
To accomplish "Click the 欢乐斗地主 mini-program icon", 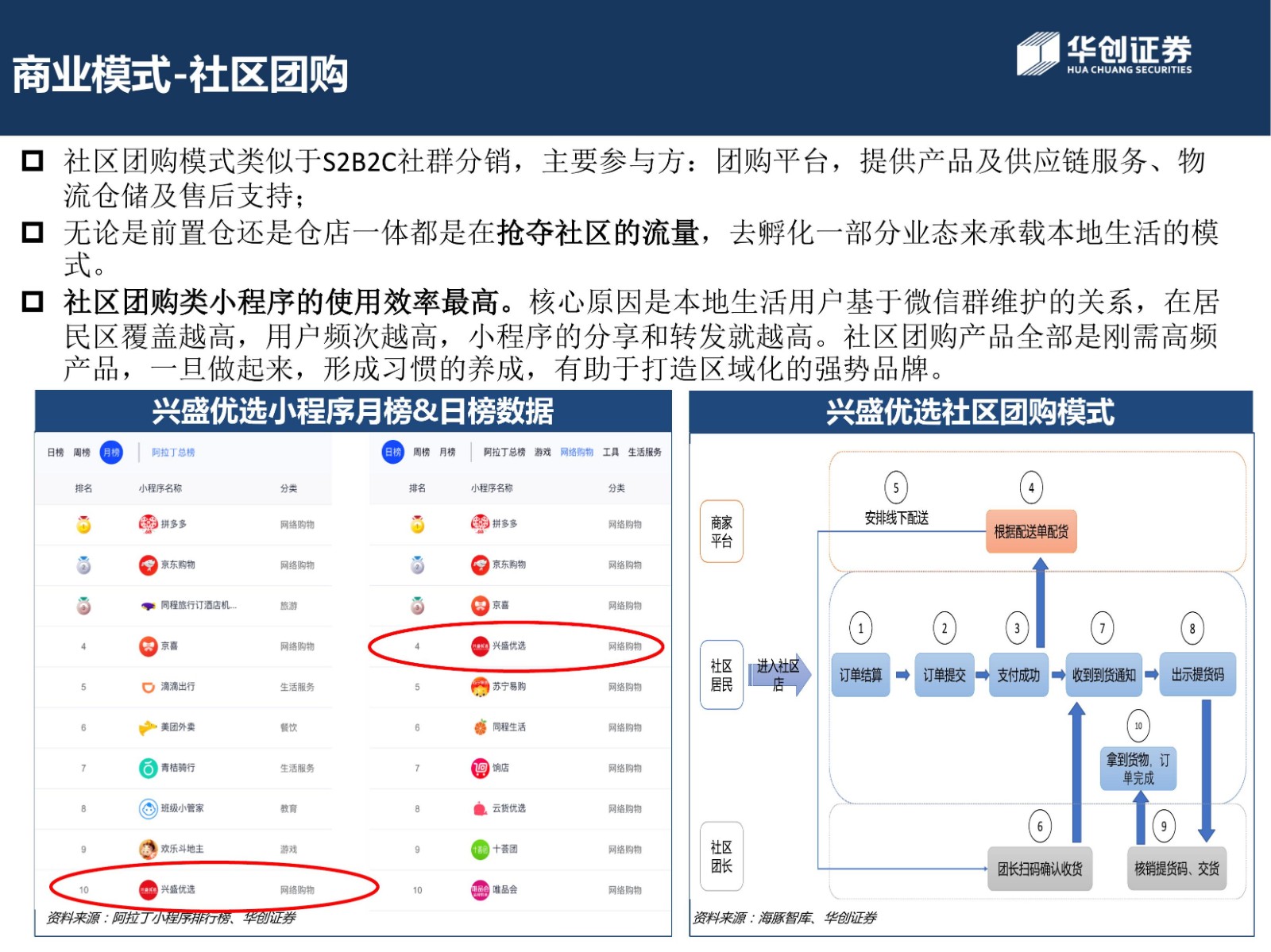I will click(148, 849).
